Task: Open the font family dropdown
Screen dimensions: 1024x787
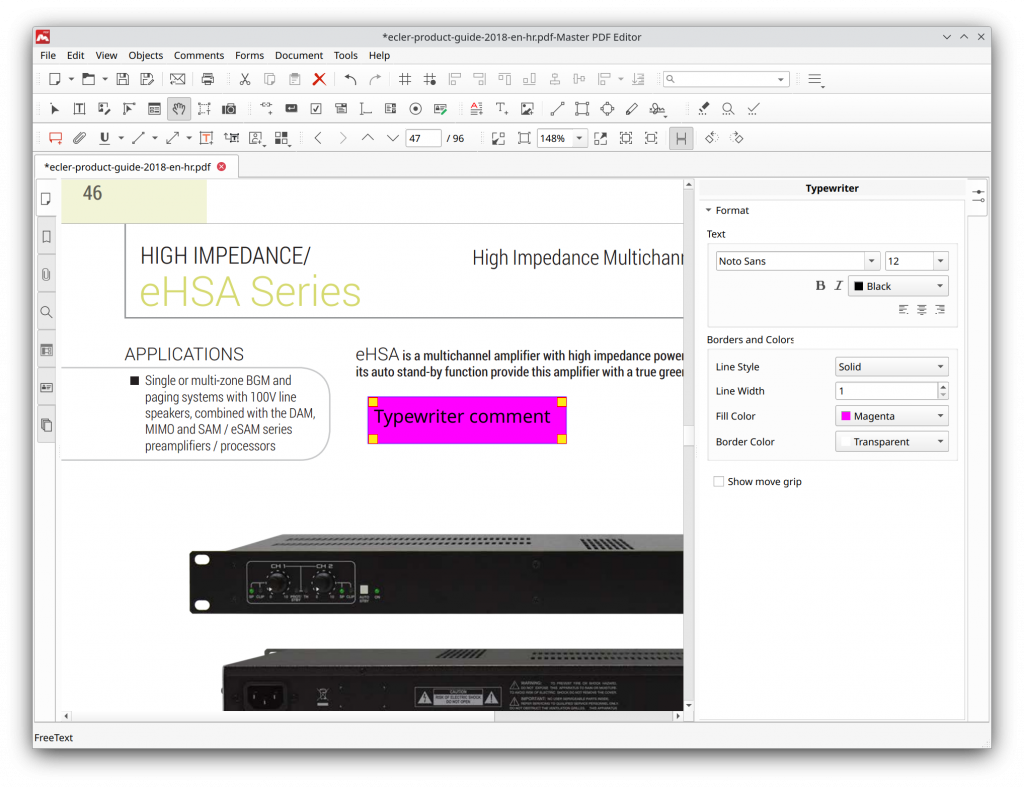Action: pyautogui.click(x=797, y=260)
